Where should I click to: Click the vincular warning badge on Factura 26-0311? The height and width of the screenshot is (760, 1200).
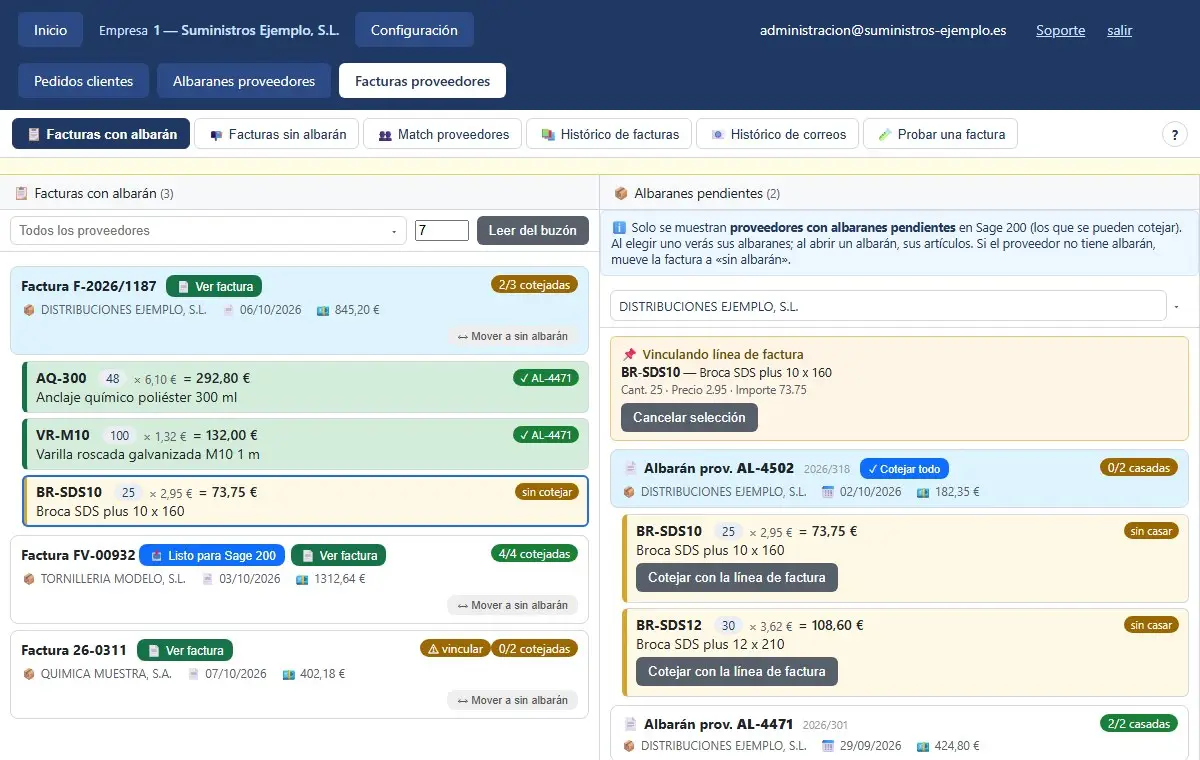(455, 649)
